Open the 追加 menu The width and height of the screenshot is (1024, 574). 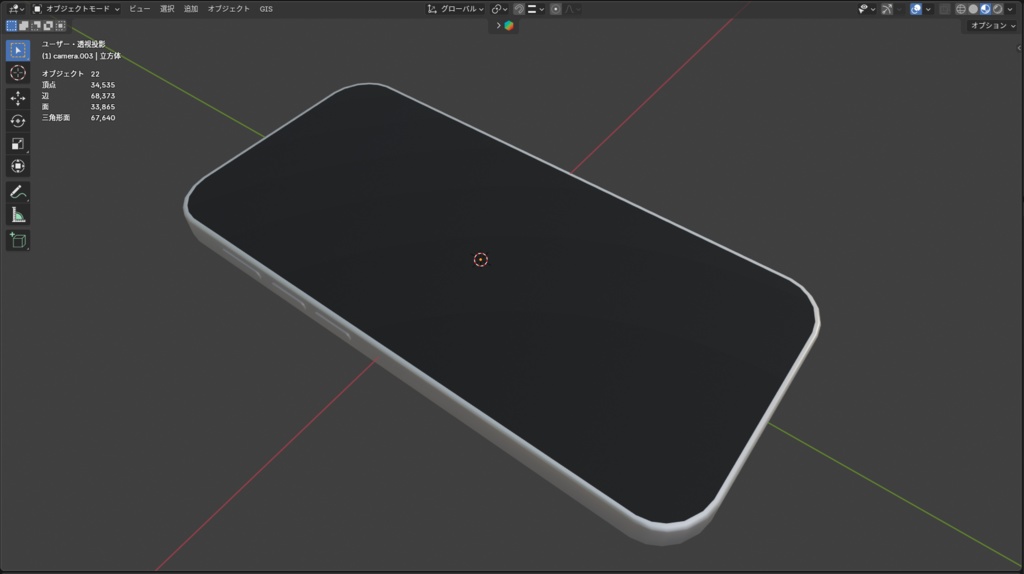click(191, 8)
